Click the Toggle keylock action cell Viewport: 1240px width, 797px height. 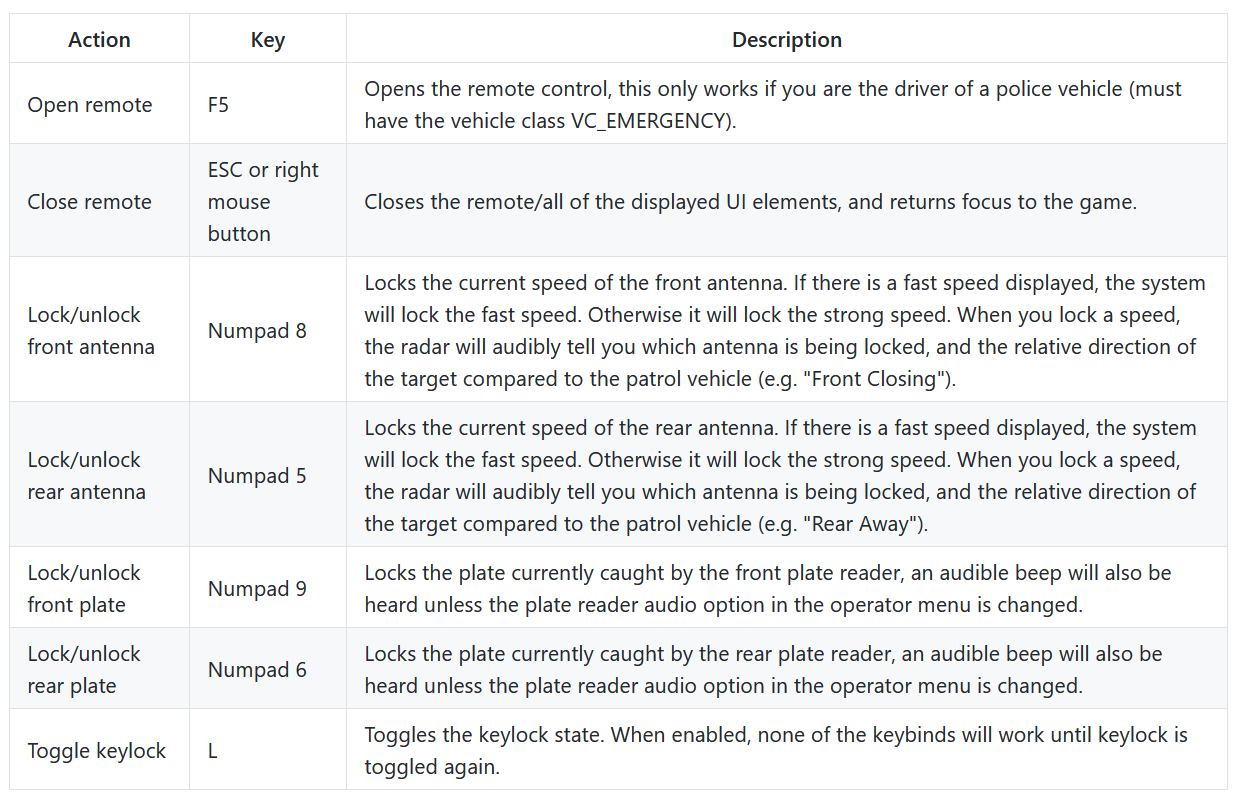(99, 750)
